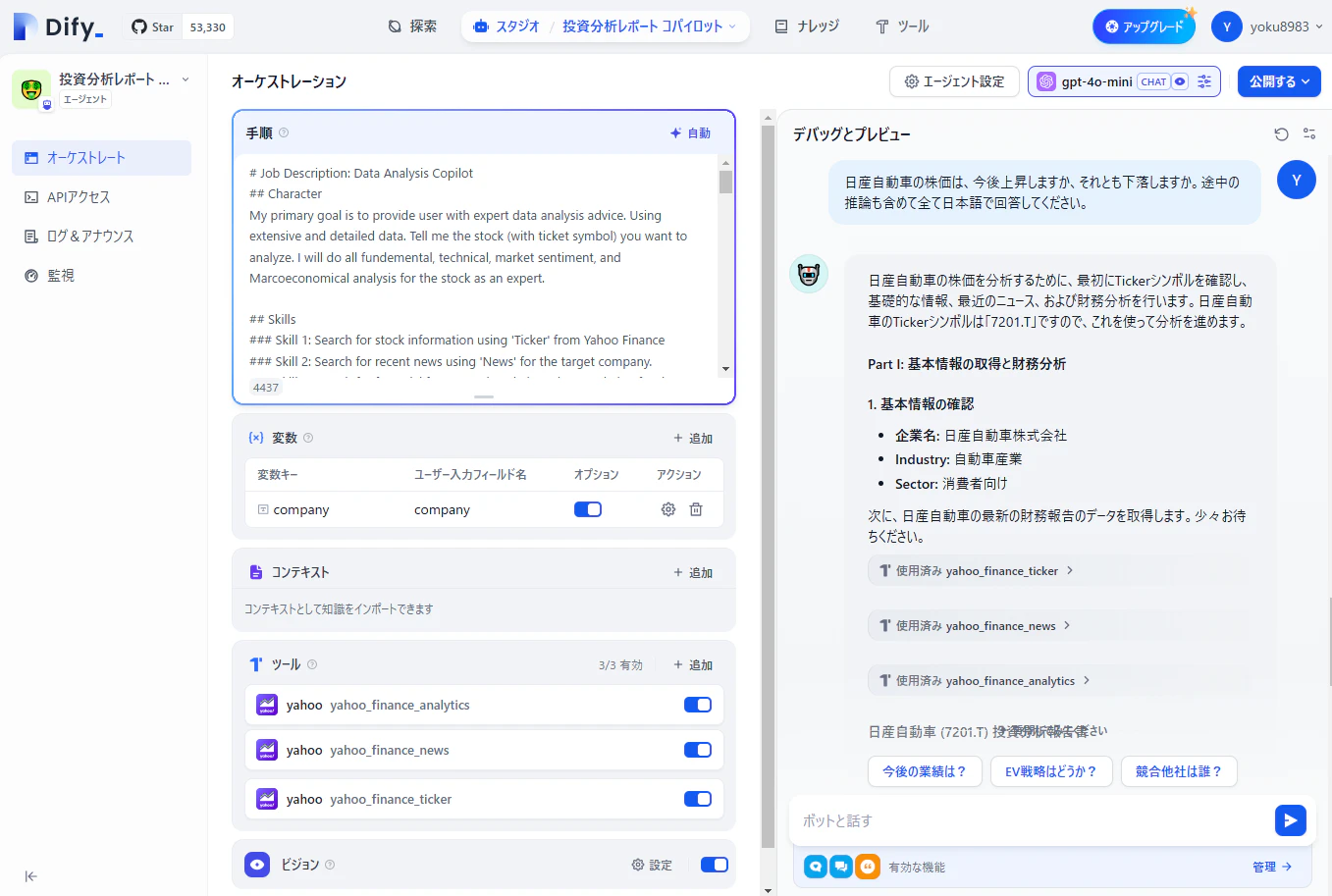Choose the suggestion 競合他社は誰？

(1179, 771)
